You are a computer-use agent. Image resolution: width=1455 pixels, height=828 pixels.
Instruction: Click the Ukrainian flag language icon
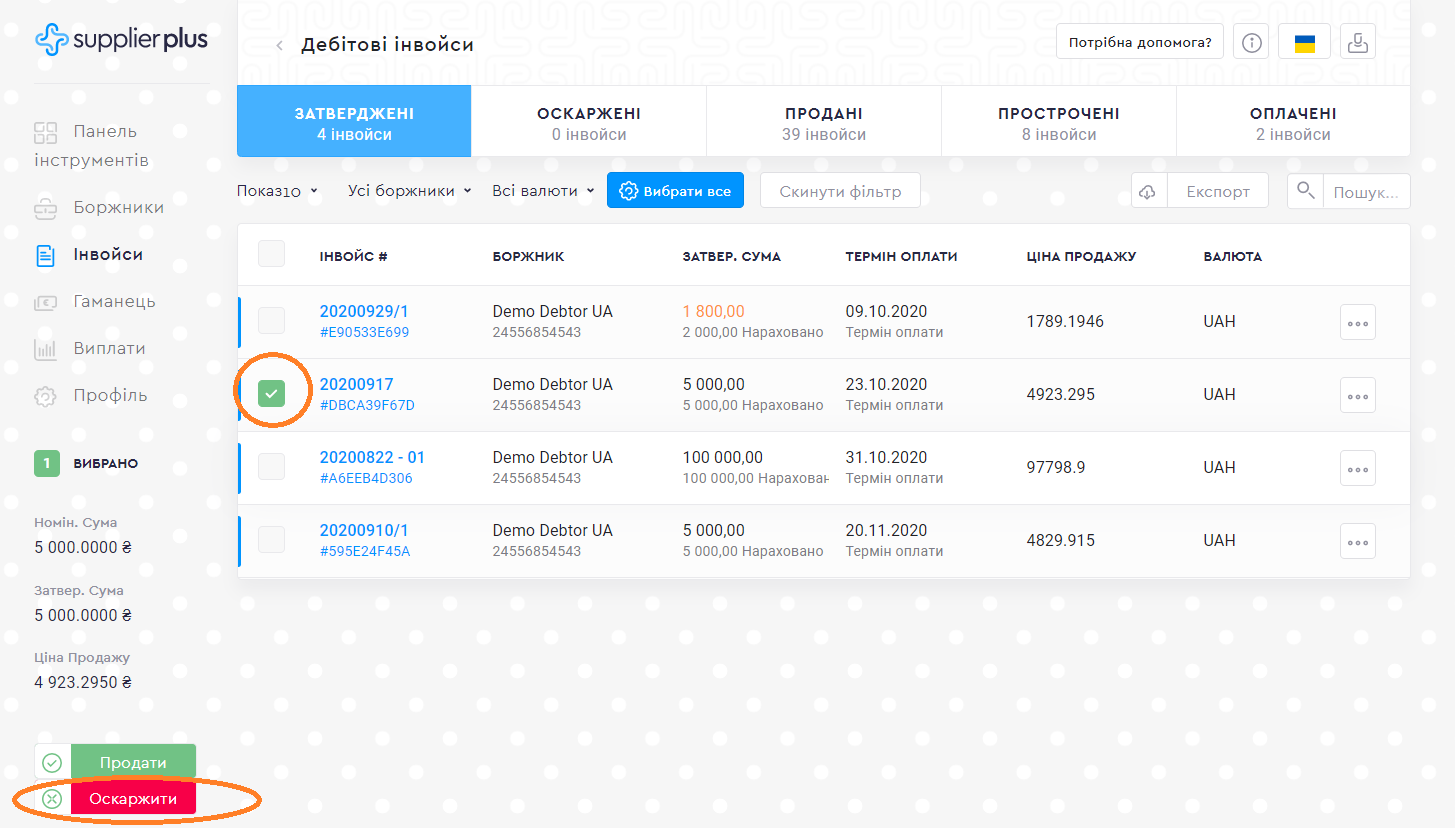(x=1304, y=43)
